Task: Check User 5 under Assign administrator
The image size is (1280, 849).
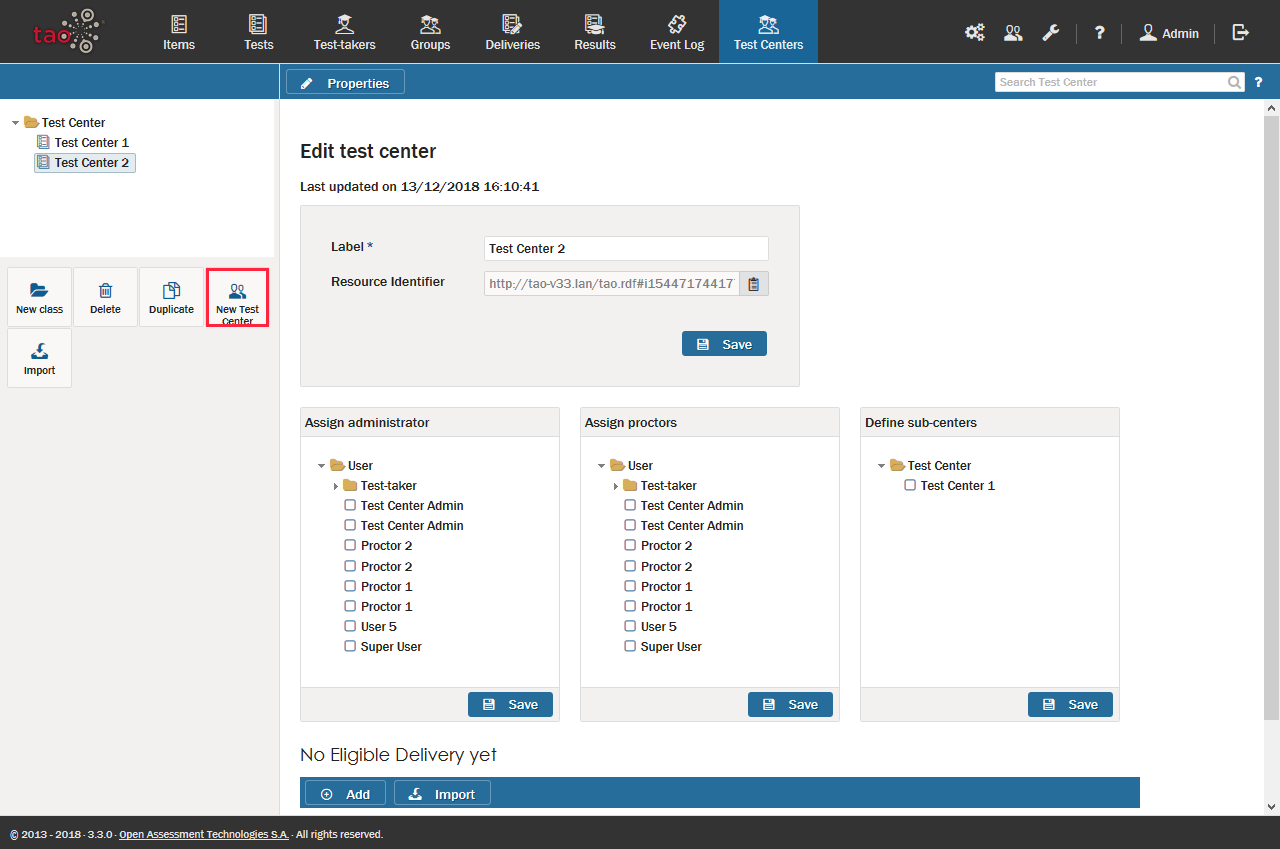Action: pos(350,627)
